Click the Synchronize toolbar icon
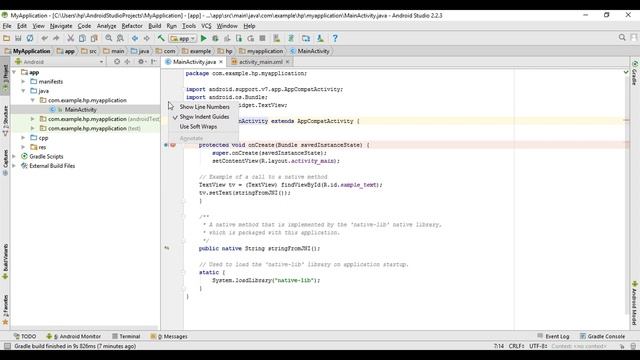The image size is (640, 360). click(30, 38)
